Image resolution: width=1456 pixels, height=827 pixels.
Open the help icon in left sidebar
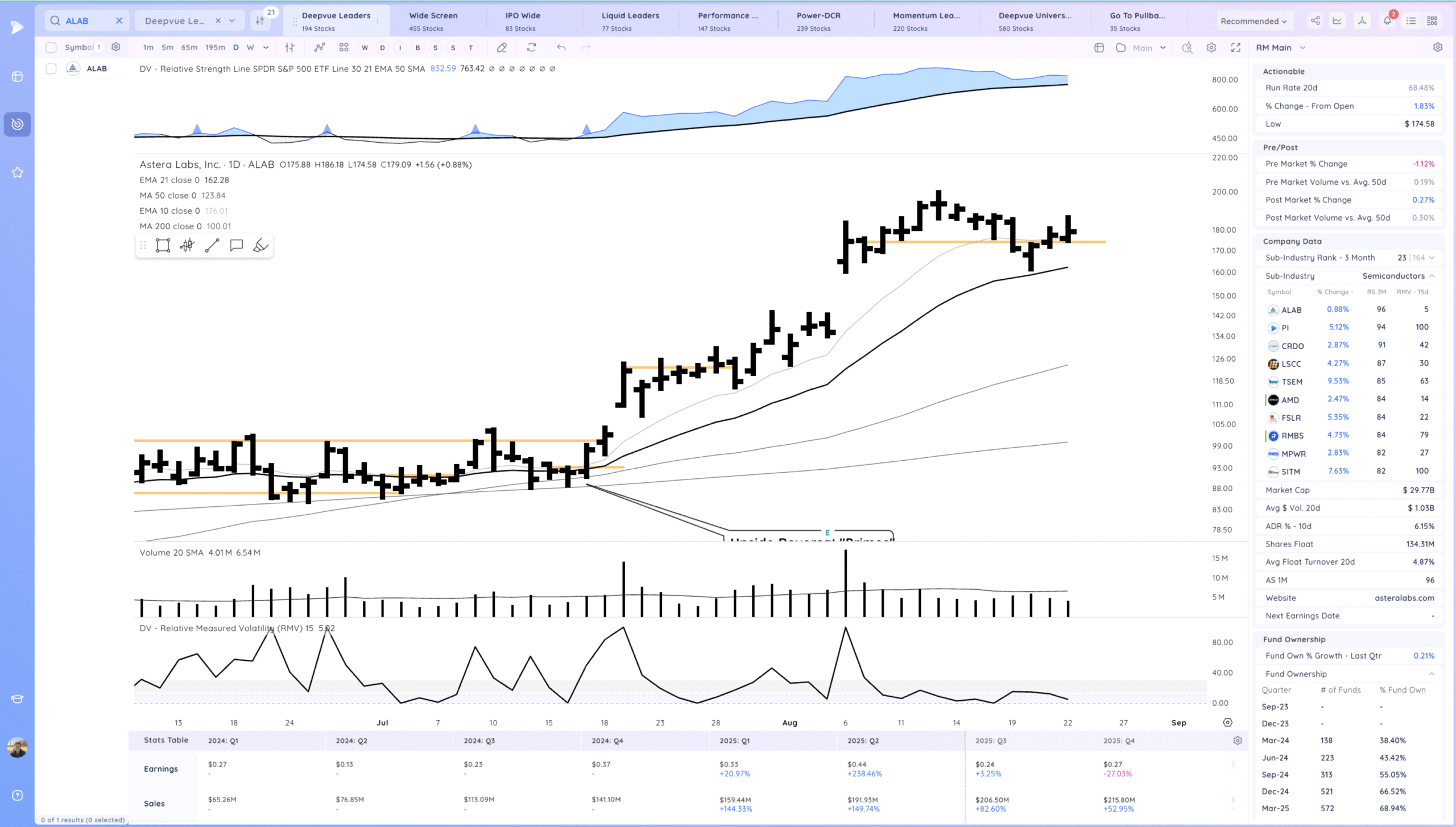[x=17, y=795]
